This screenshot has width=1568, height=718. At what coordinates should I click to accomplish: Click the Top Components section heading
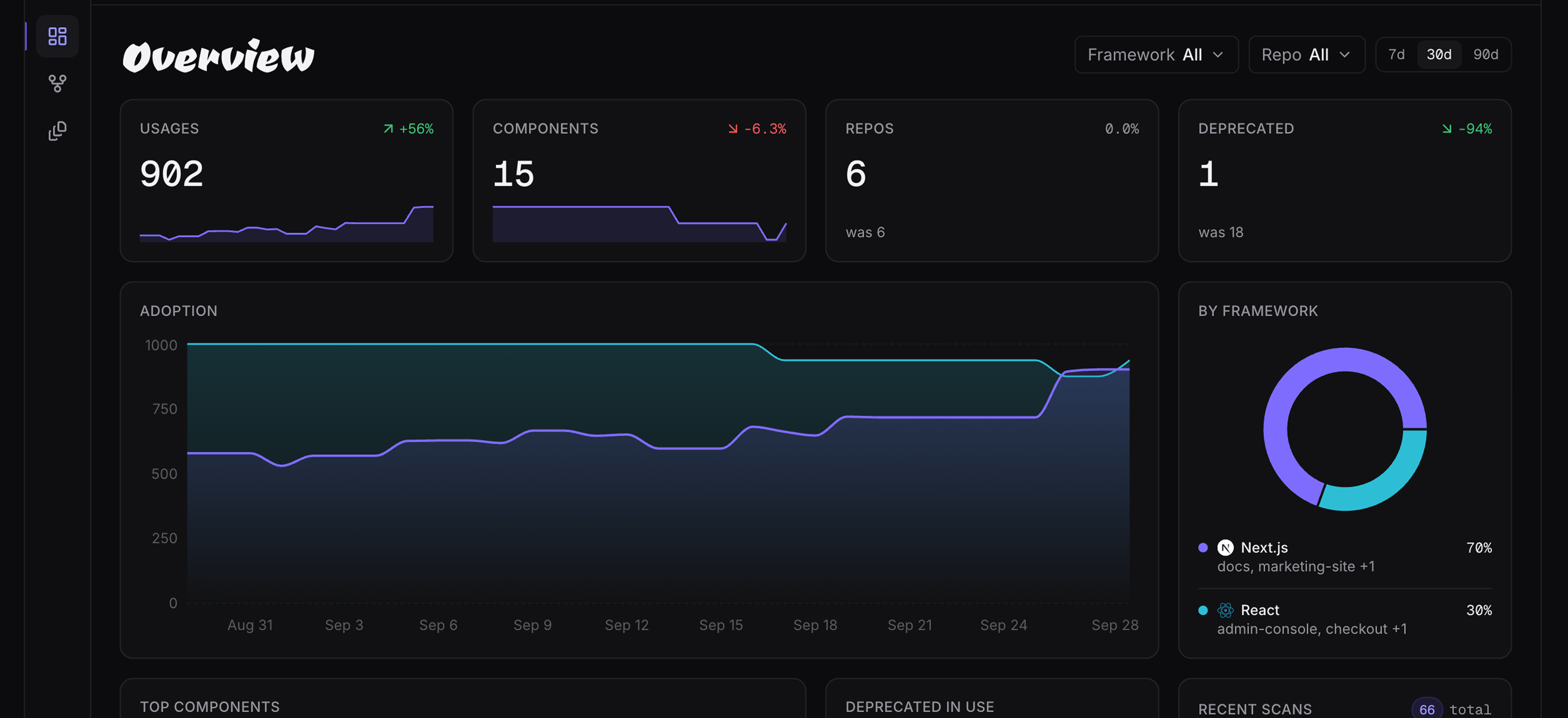click(209, 707)
